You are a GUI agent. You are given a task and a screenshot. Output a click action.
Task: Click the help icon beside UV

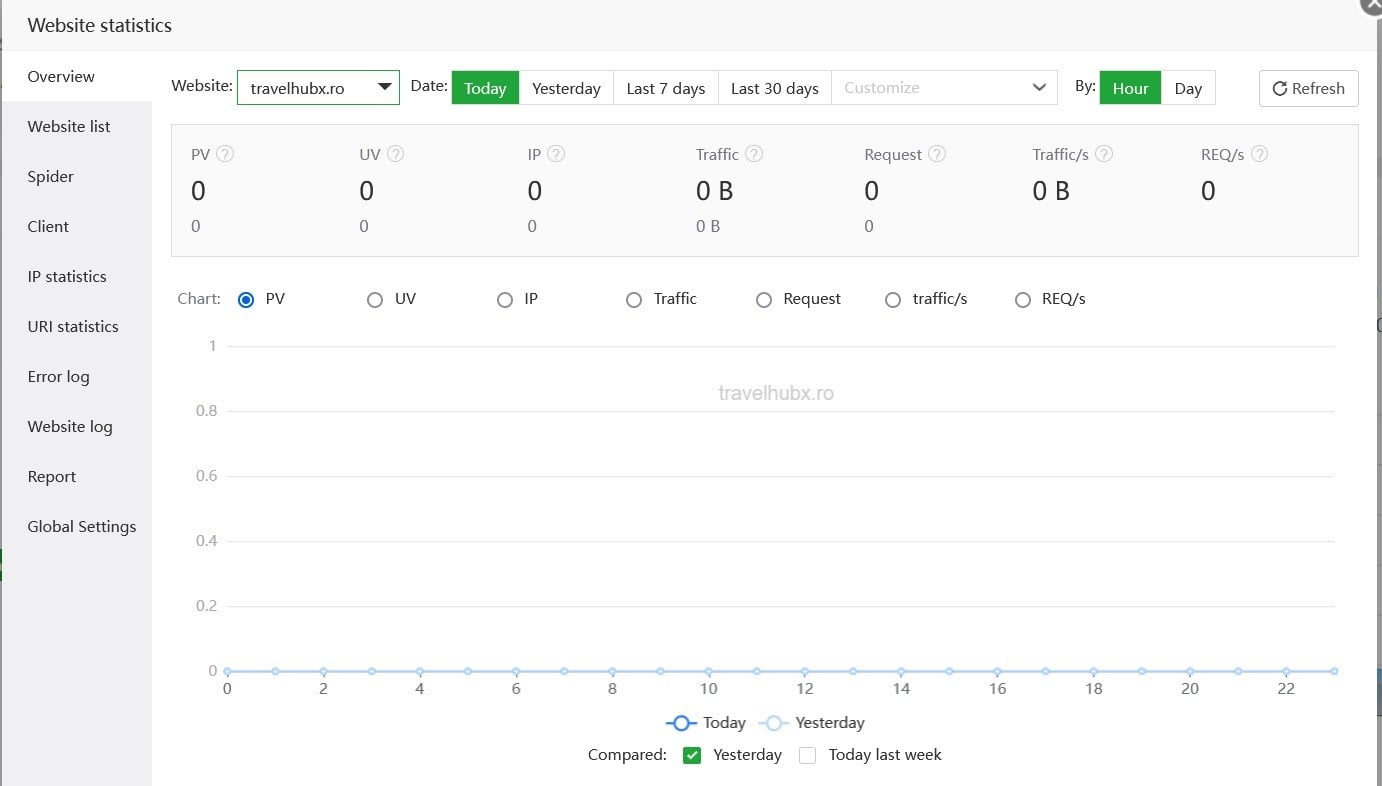396,154
